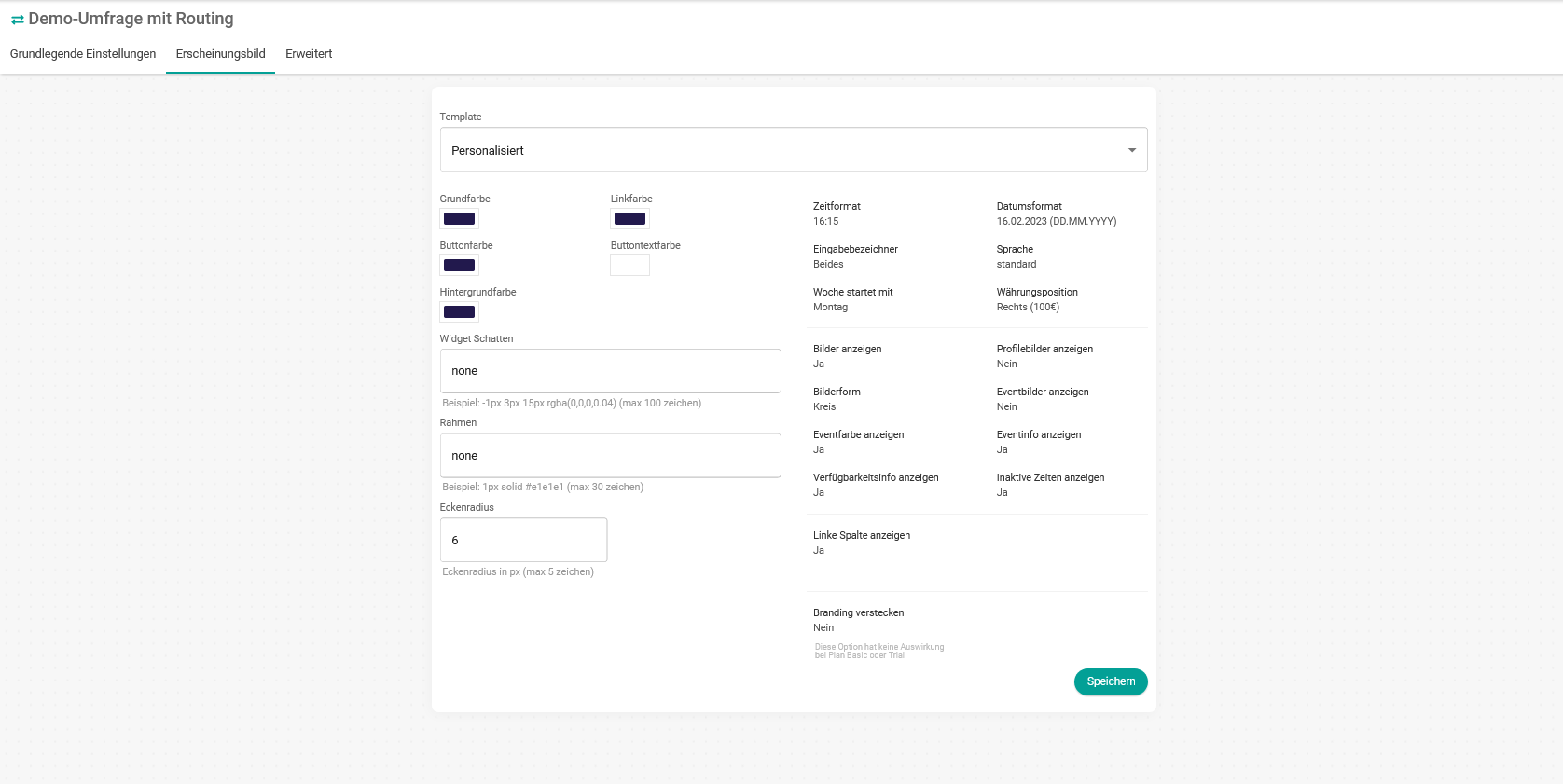
Task: Toggle Eventfarbe anzeigen value Ja
Action: (819, 450)
